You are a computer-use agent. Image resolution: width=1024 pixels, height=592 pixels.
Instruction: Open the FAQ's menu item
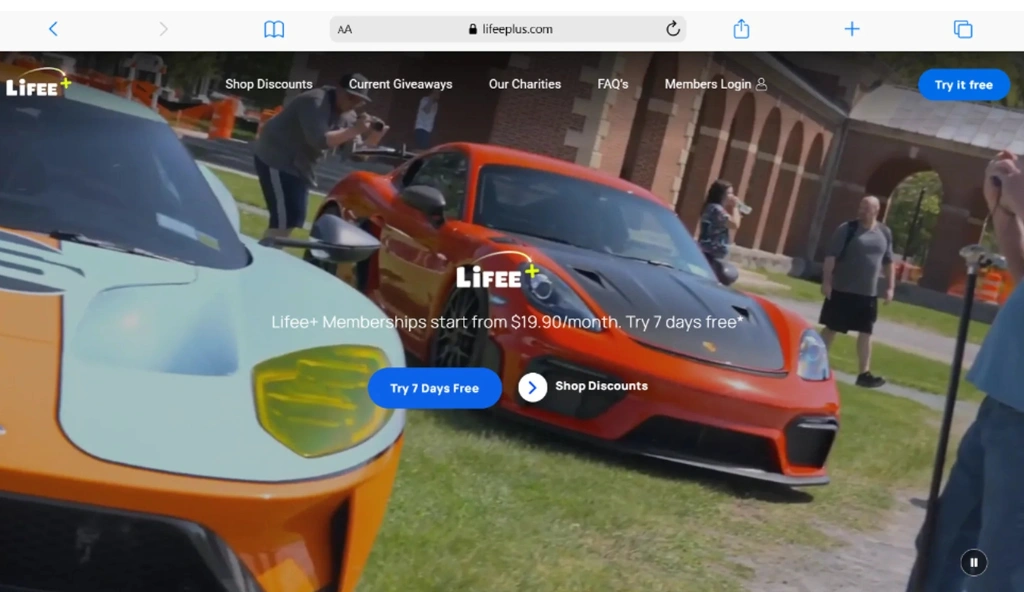[613, 84]
